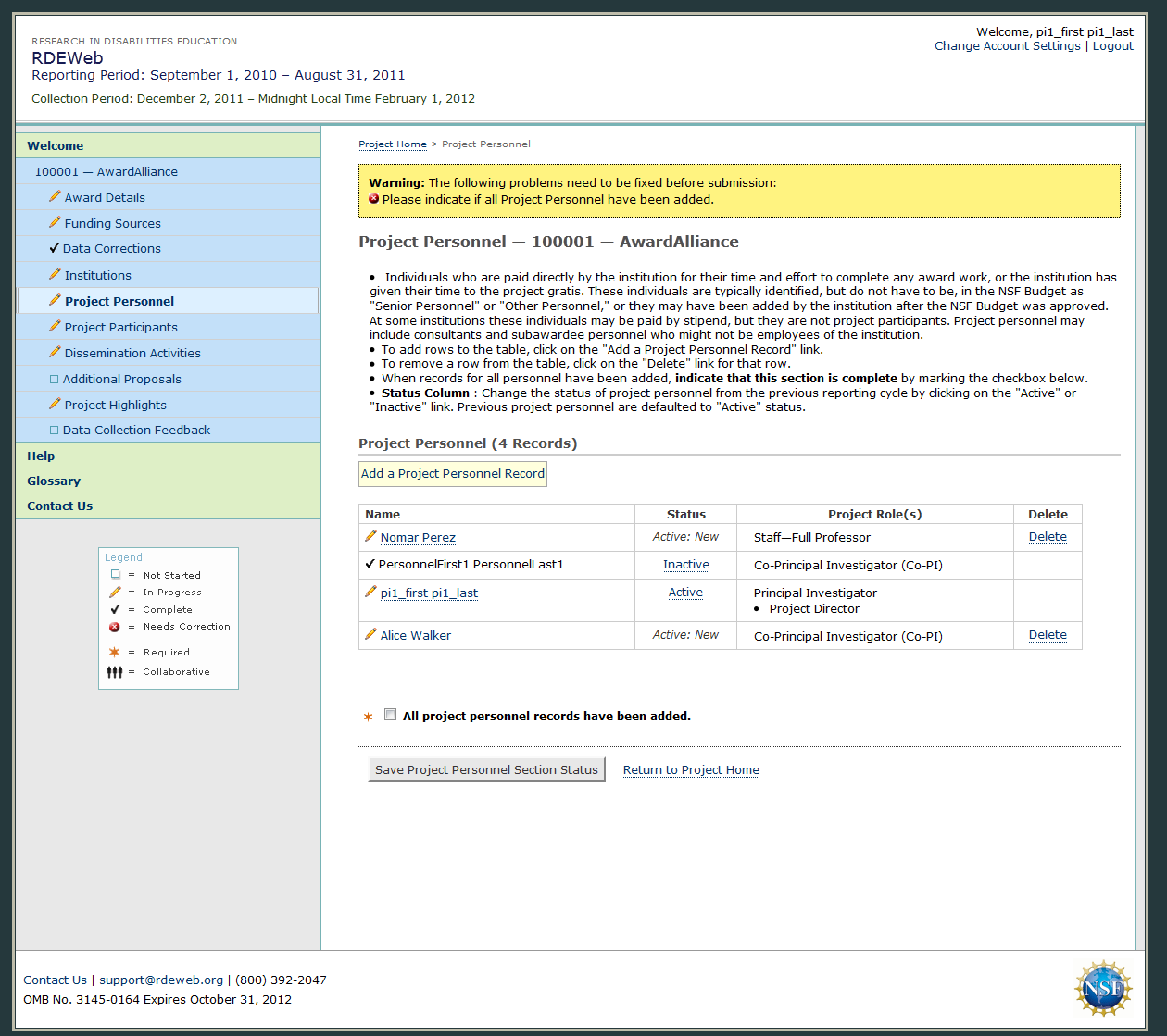Click the Data Corrections checkmark icon
1167x1036 pixels.
[x=55, y=248]
